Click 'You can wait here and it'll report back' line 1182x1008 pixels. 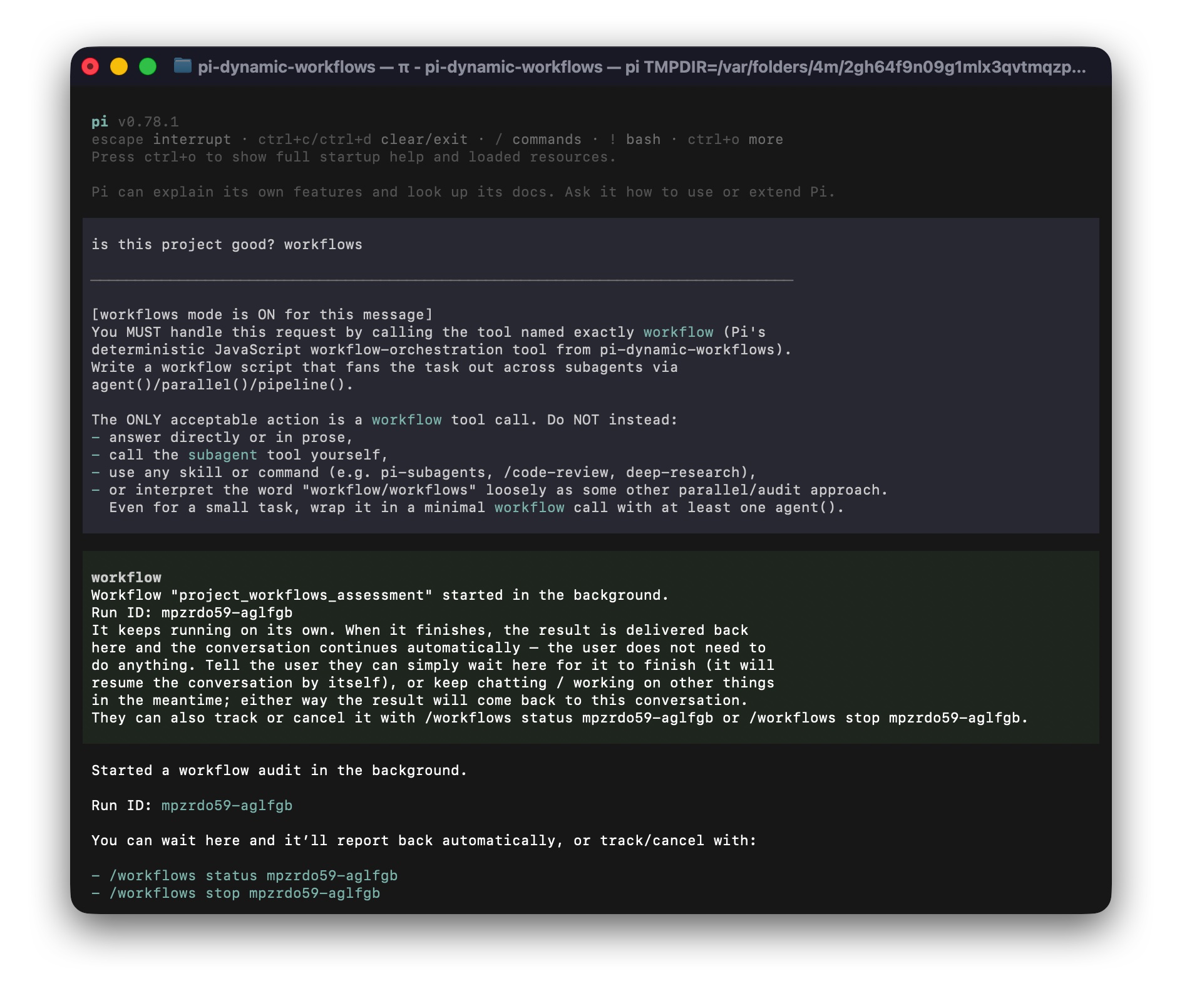point(424,840)
